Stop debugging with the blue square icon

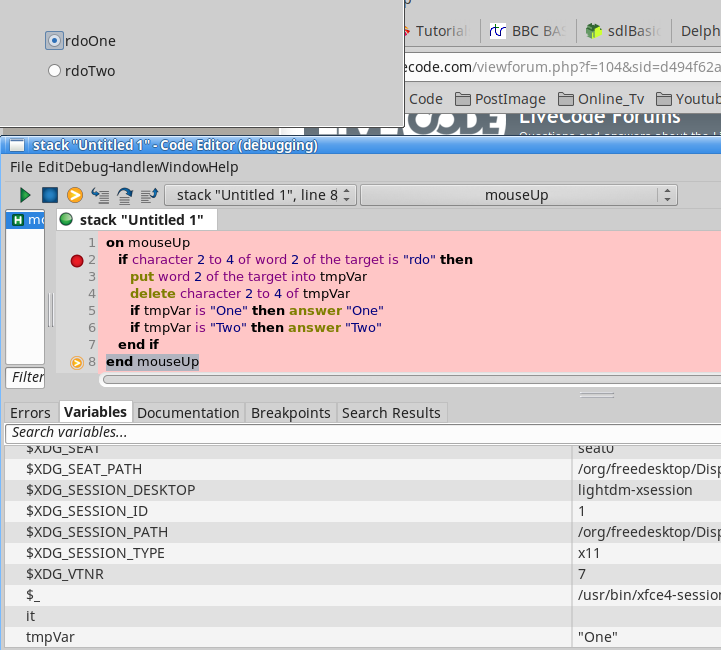point(50,195)
